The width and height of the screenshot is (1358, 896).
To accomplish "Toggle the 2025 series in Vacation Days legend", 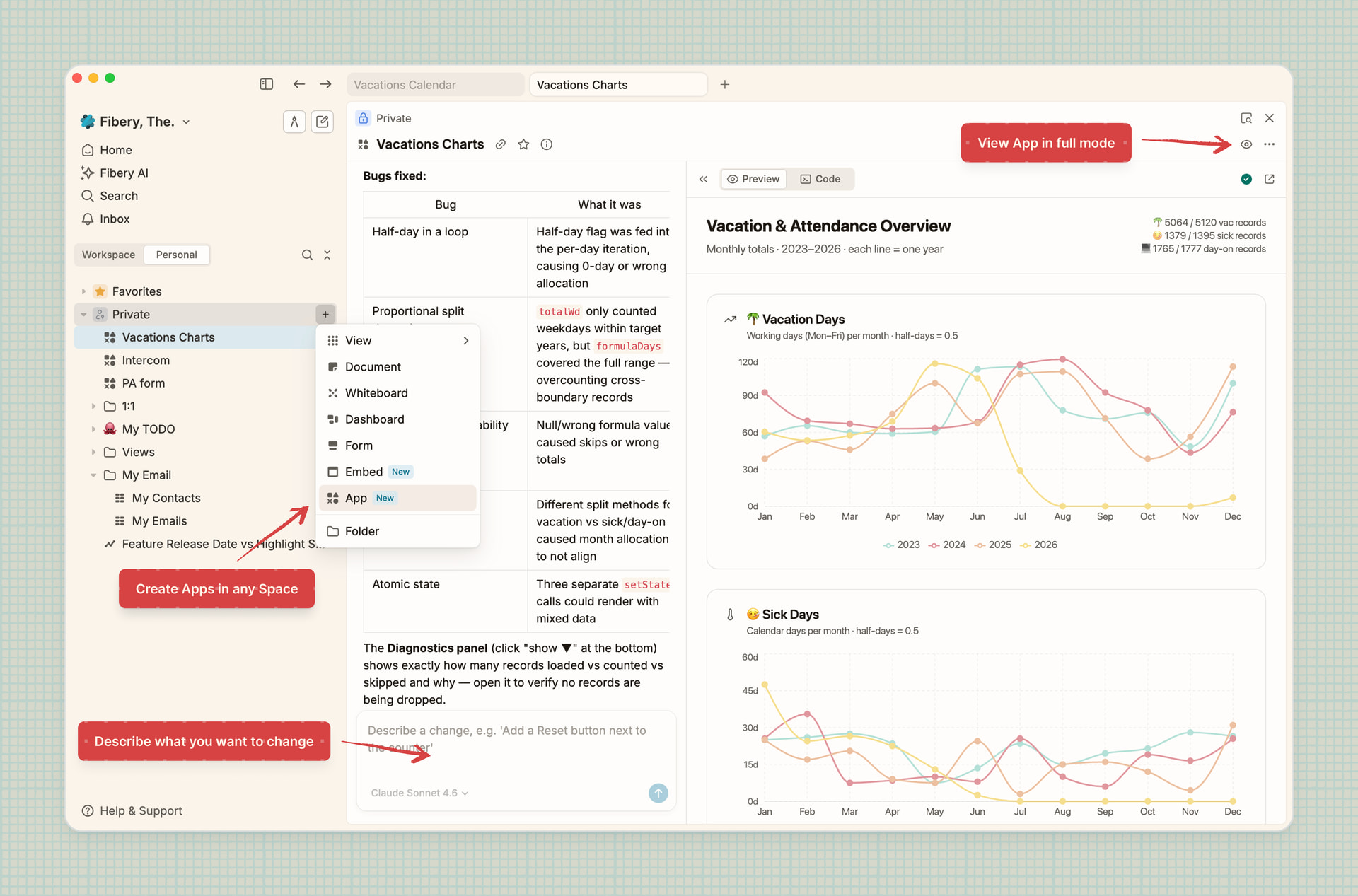I will 993,545.
